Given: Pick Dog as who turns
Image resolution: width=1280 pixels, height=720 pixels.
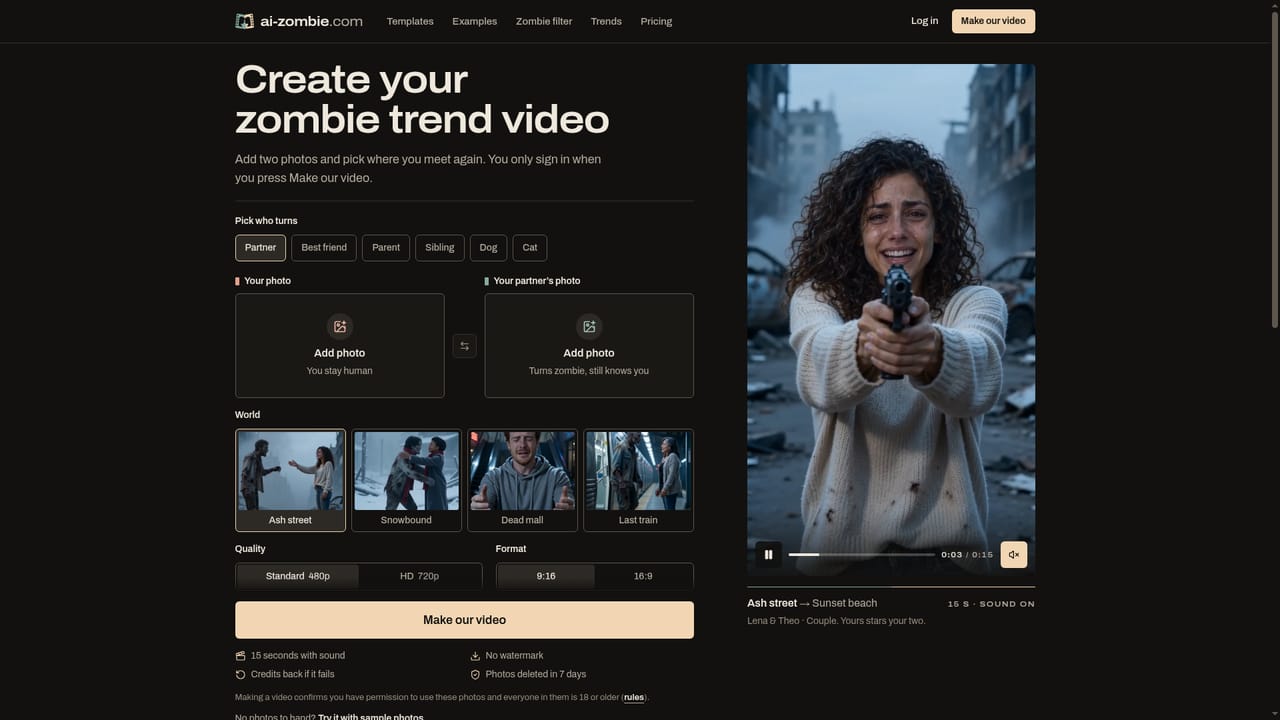Looking at the screenshot, I should 488,248.
